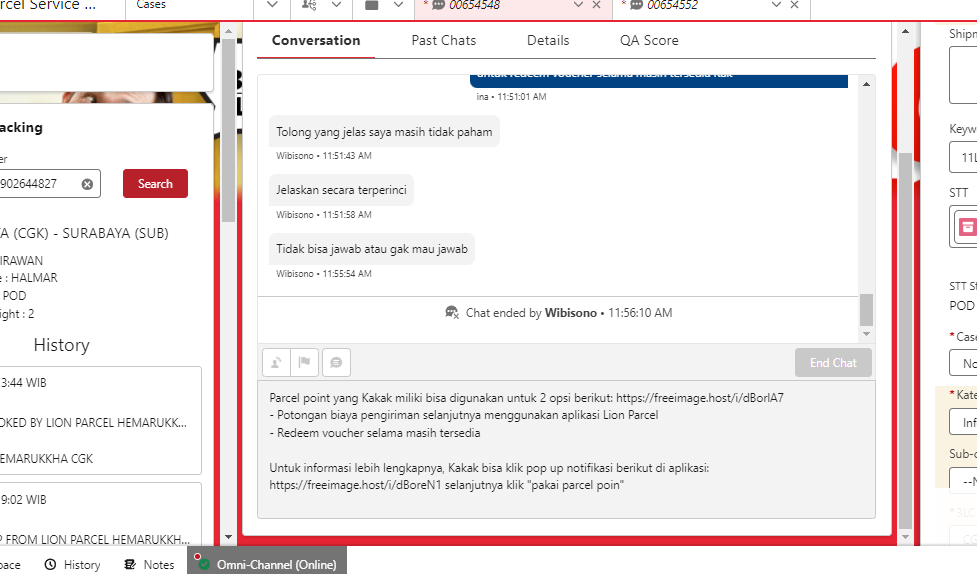Open History in the utility bar
977x574 pixels.
coord(72,565)
